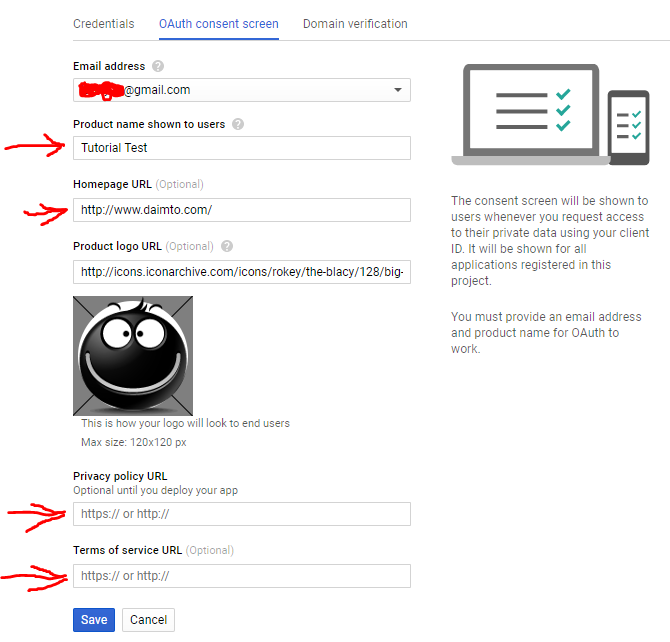The image size is (670, 642).
Task: Click the help icon beside Product logo URL
Action: tap(227, 246)
